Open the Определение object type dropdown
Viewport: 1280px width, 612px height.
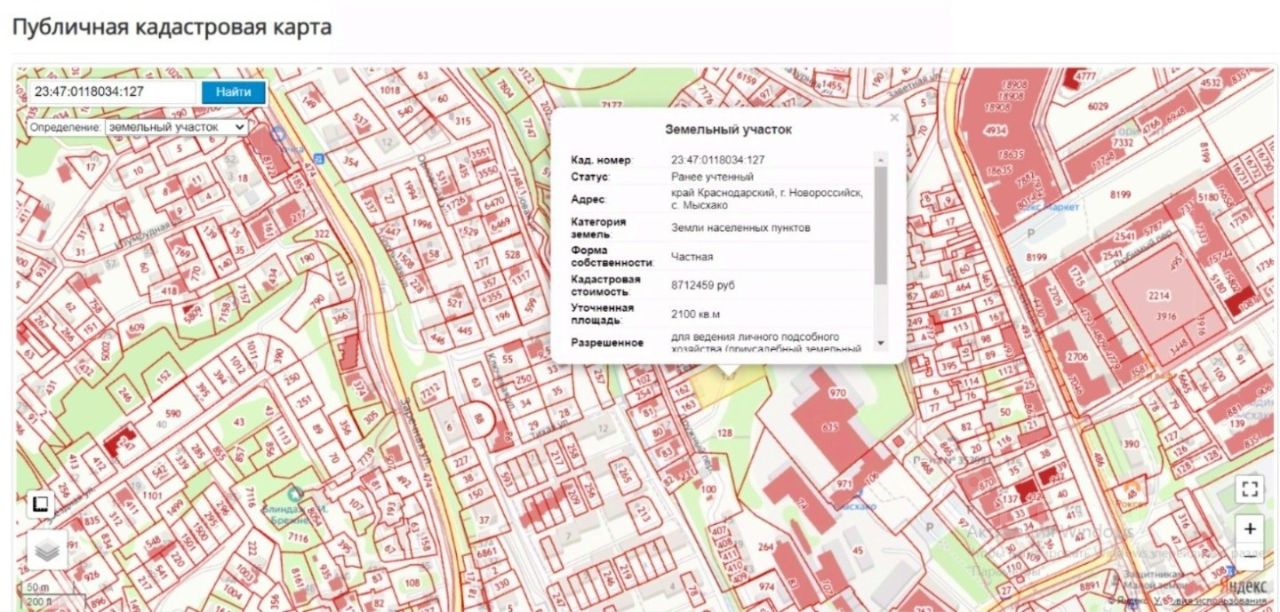click(177, 128)
